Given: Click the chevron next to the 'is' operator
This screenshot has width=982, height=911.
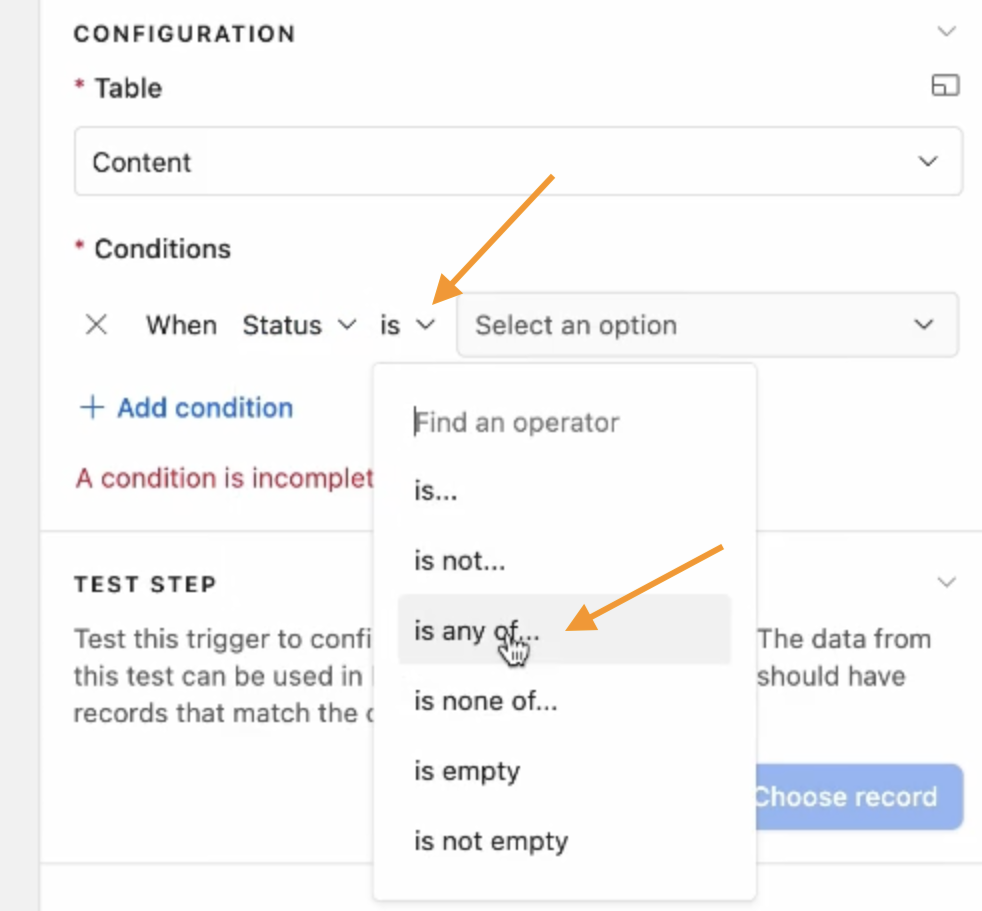Looking at the screenshot, I should [426, 325].
